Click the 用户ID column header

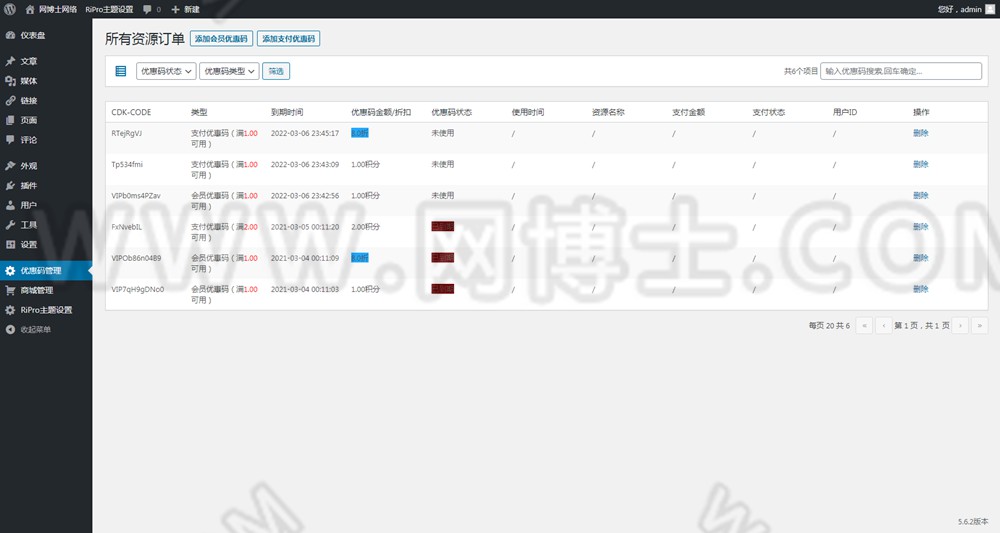(845, 112)
